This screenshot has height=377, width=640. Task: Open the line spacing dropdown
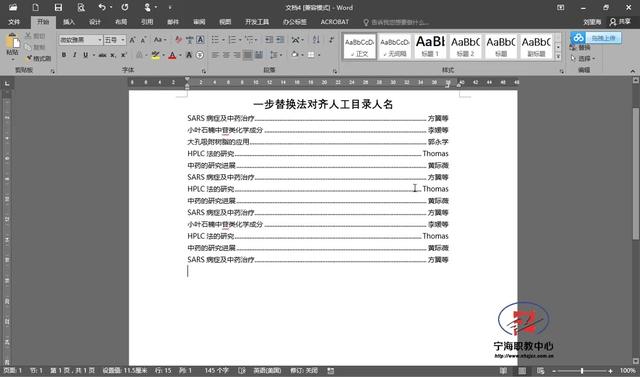click(276, 55)
